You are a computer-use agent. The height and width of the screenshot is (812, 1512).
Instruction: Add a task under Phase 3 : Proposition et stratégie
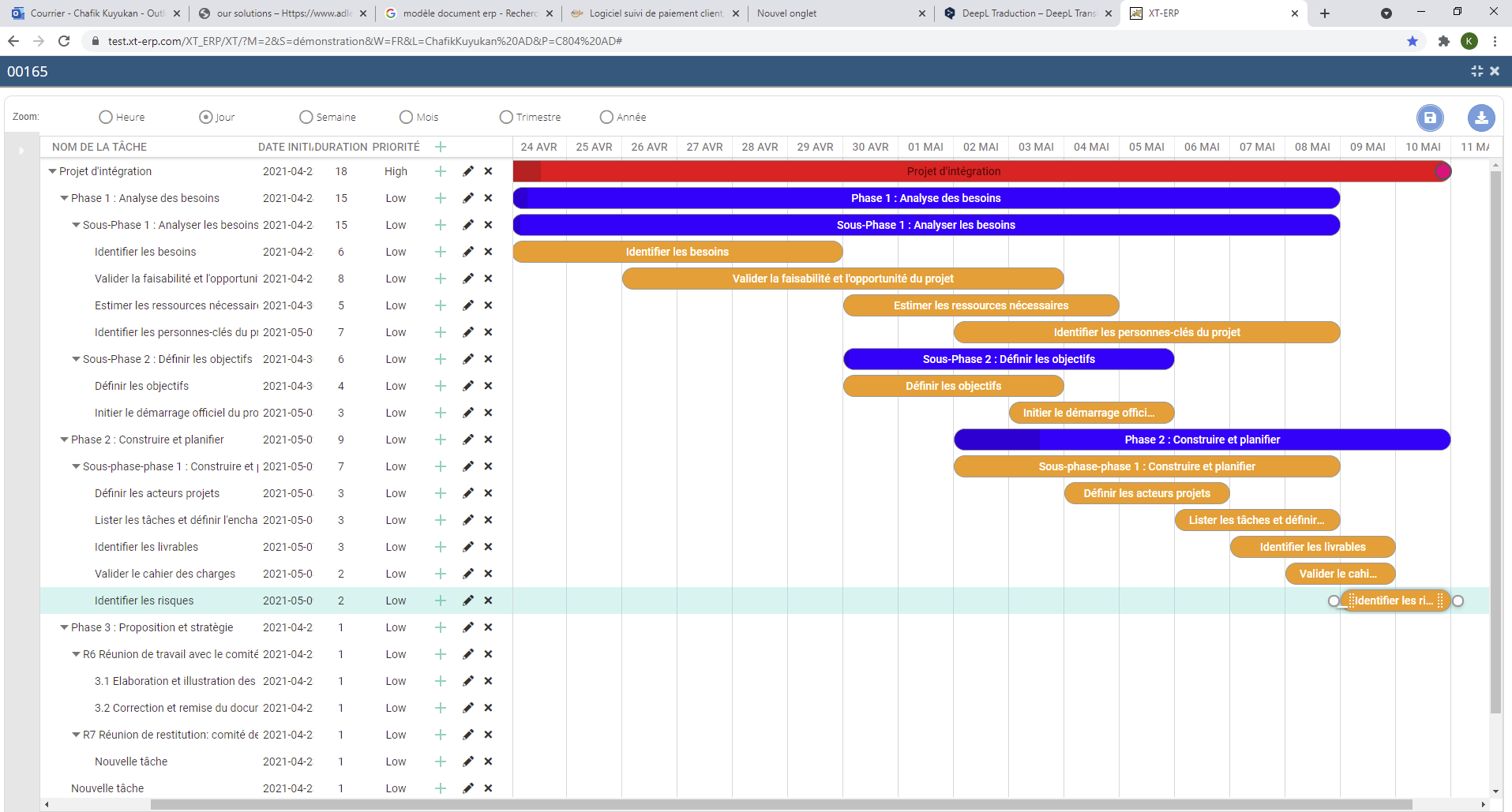point(441,627)
